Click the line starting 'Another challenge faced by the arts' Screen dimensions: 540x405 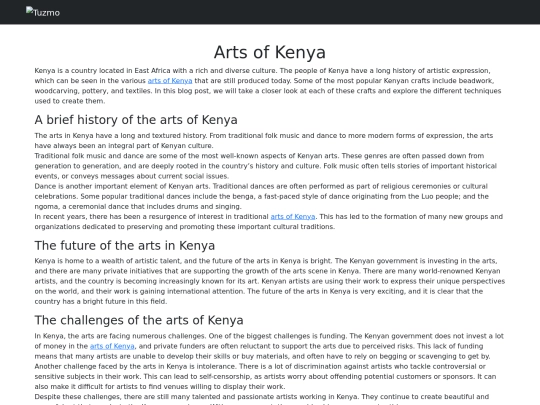(x=260, y=366)
